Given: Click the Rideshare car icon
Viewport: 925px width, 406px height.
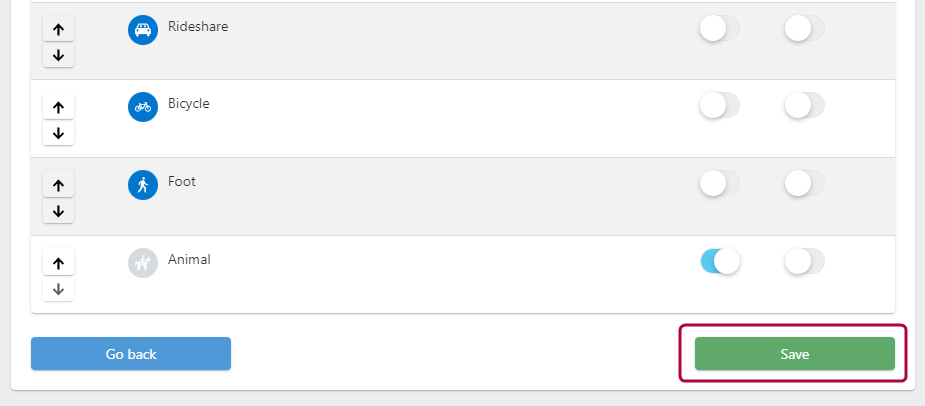Looking at the screenshot, I should [143, 30].
